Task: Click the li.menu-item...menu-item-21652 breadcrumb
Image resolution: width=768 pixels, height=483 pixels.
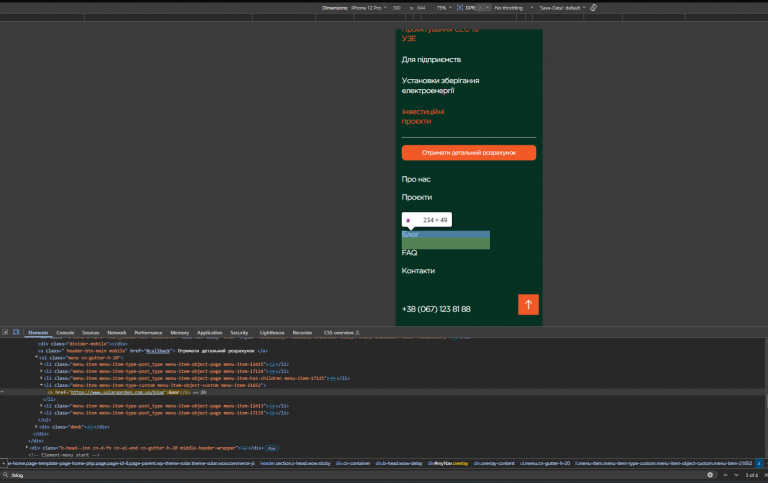Action: pos(664,463)
